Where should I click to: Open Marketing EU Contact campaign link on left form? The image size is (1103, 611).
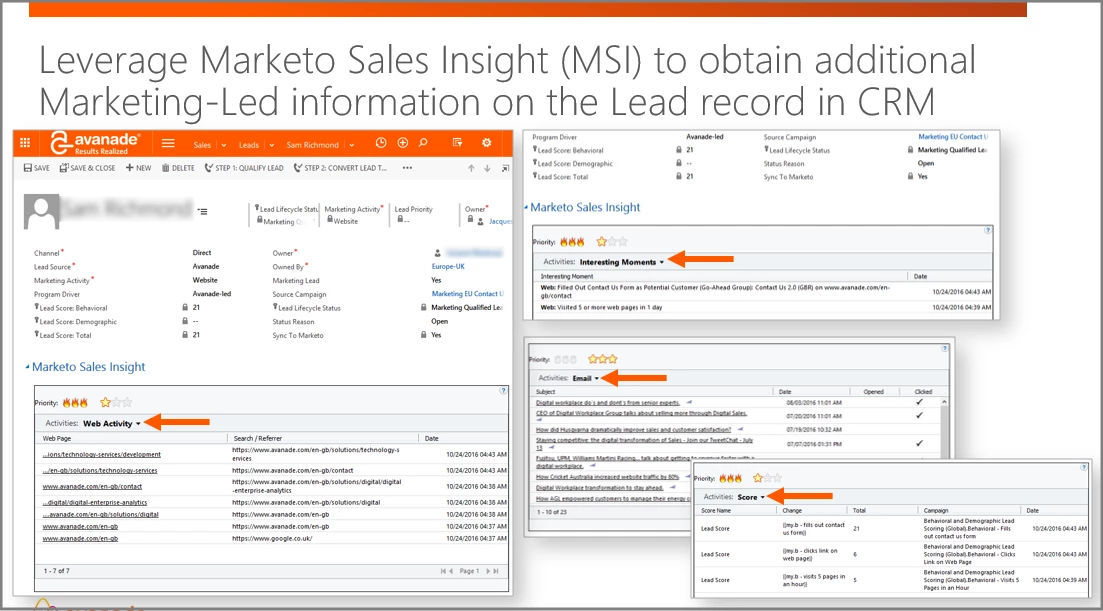[x=468, y=294]
